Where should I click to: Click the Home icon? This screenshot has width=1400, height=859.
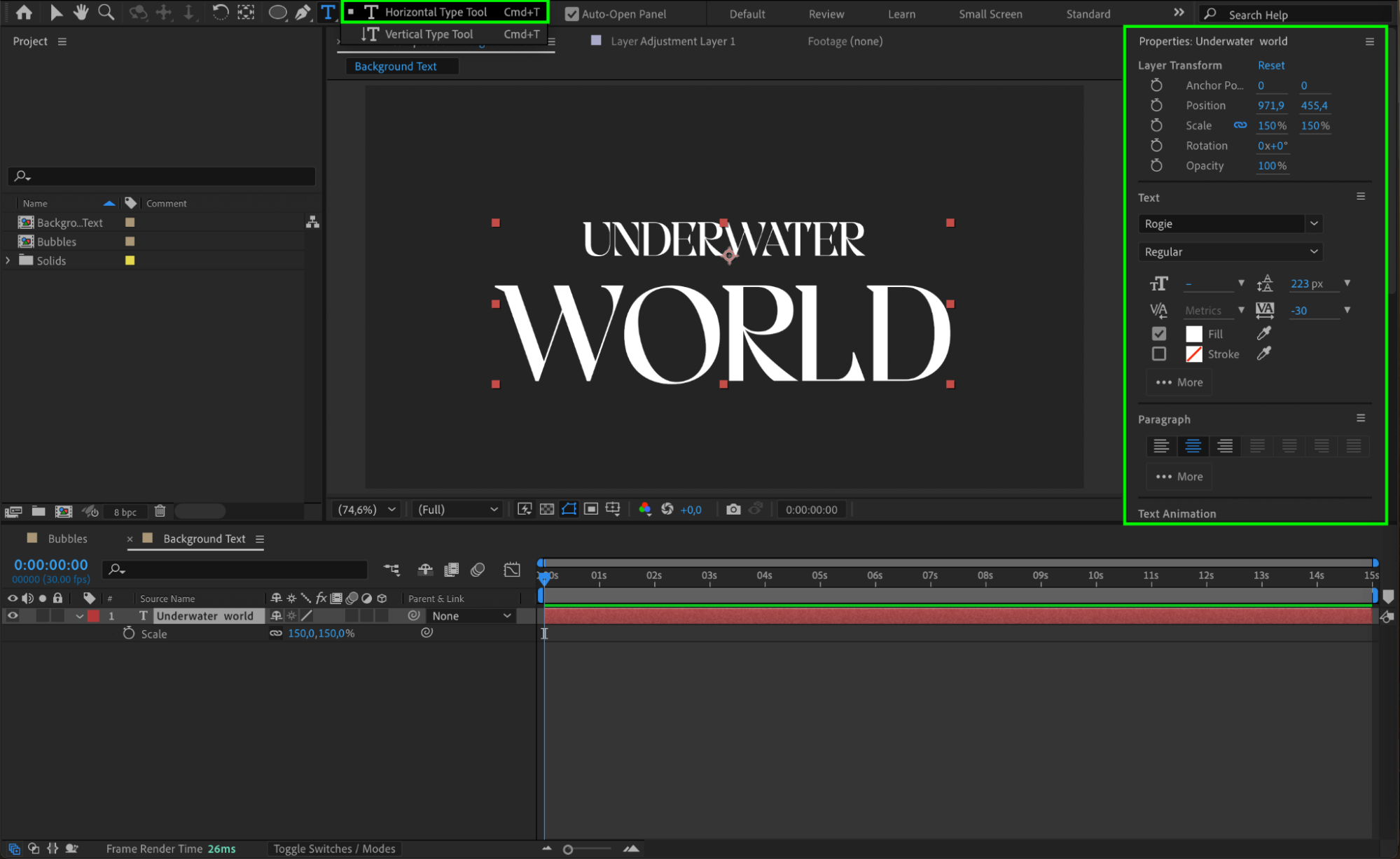click(24, 12)
